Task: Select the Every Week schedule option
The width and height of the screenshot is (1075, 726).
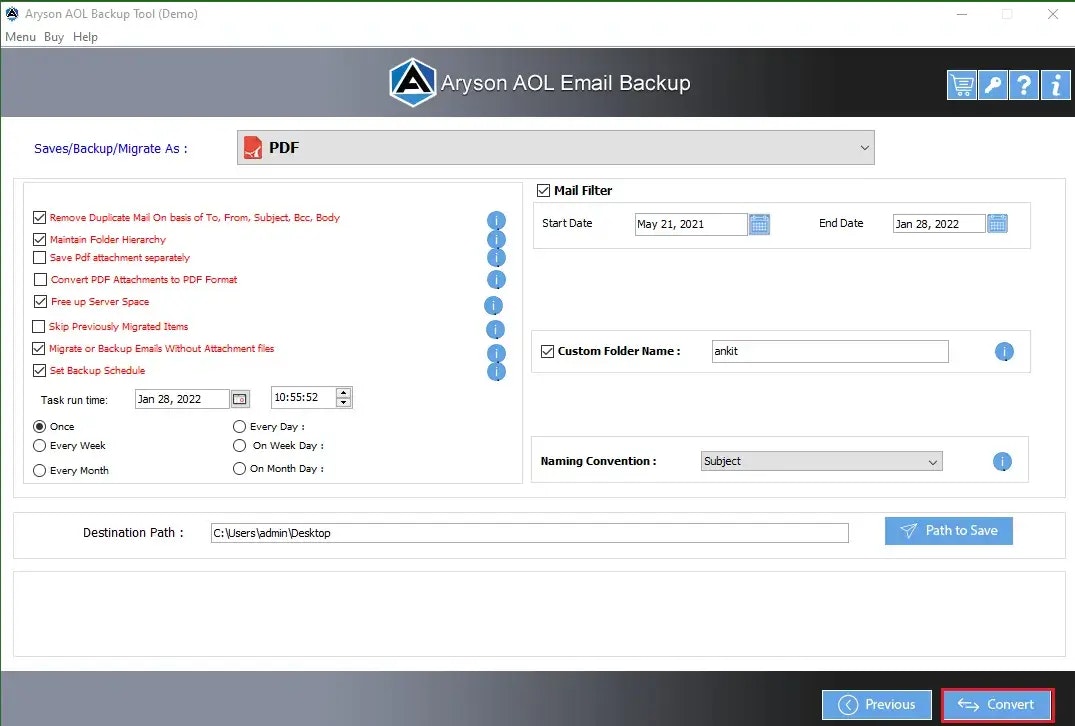Action: pos(40,446)
